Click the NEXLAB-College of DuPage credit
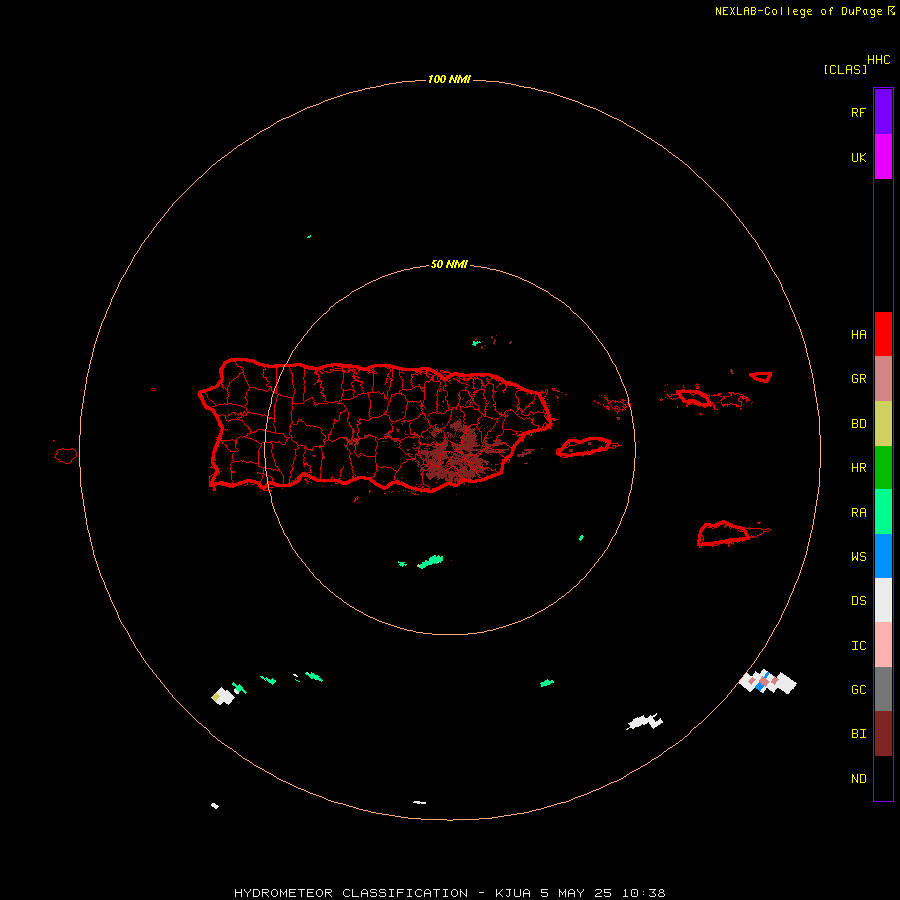This screenshot has height=900, width=900. [798, 11]
